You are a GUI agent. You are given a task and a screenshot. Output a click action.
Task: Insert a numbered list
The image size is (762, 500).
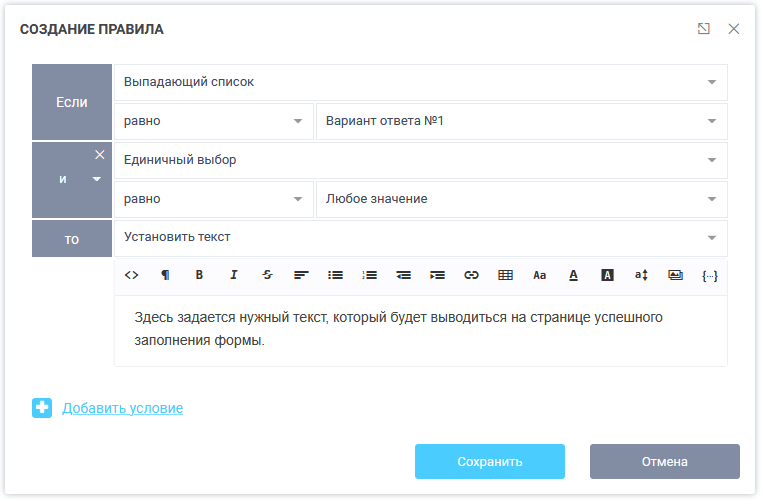369,276
